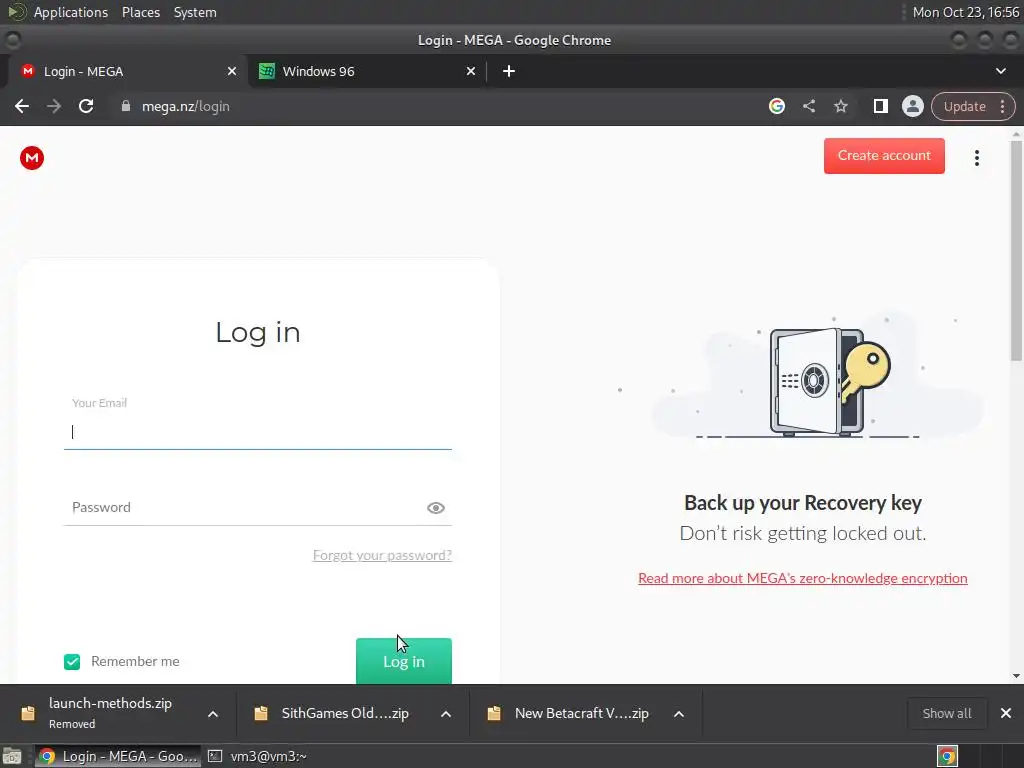Close the downloads bar
The height and width of the screenshot is (768, 1024).
[x=1006, y=713]
